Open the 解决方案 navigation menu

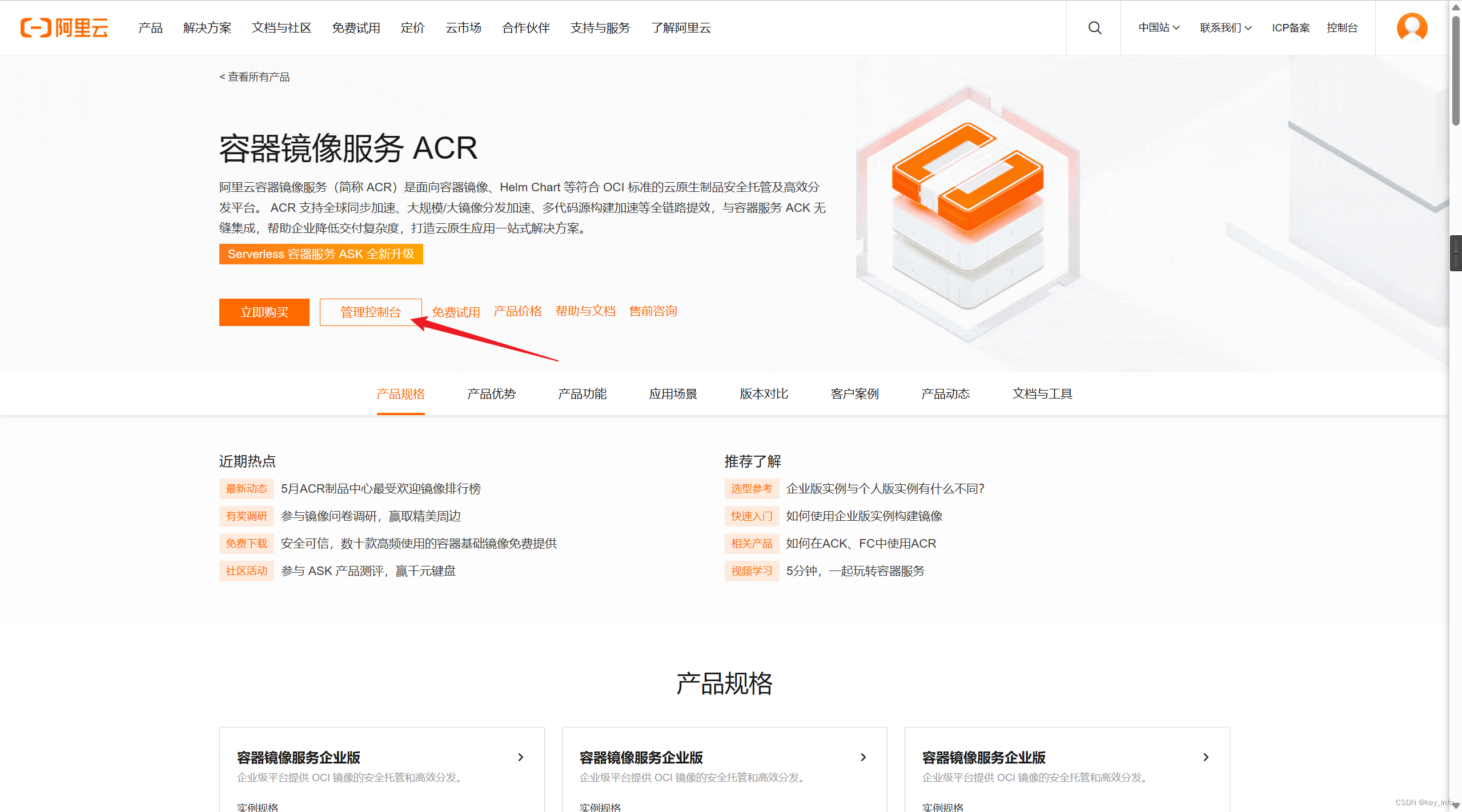pos(207,27)
